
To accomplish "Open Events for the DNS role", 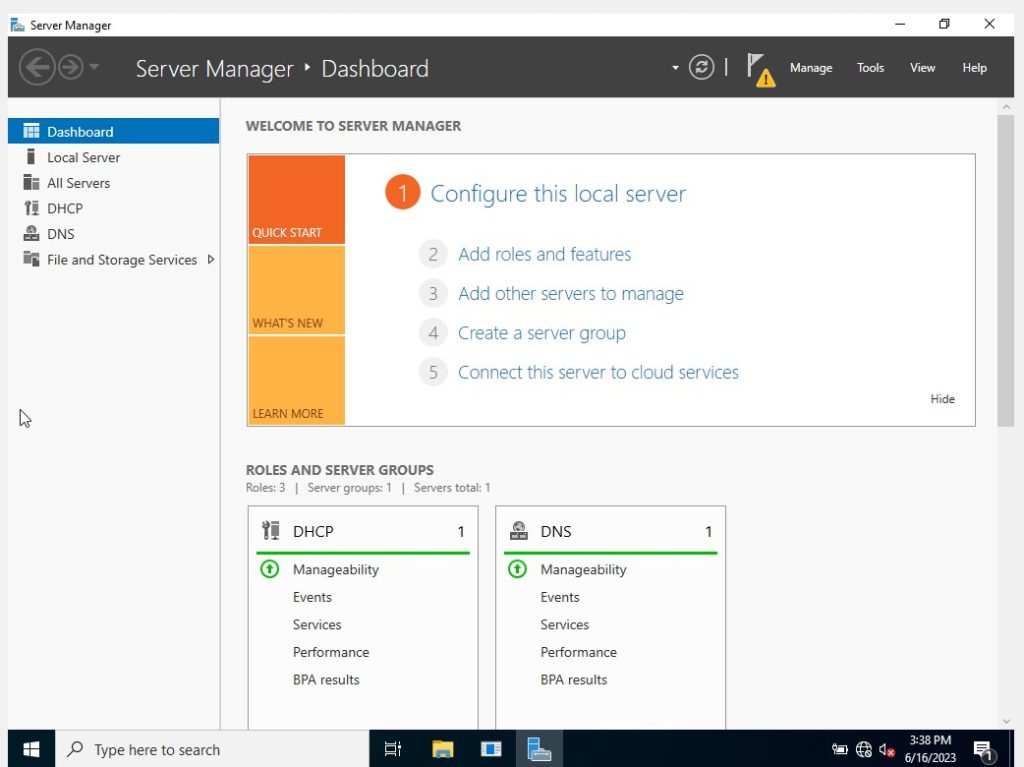I will coord(559,597).
